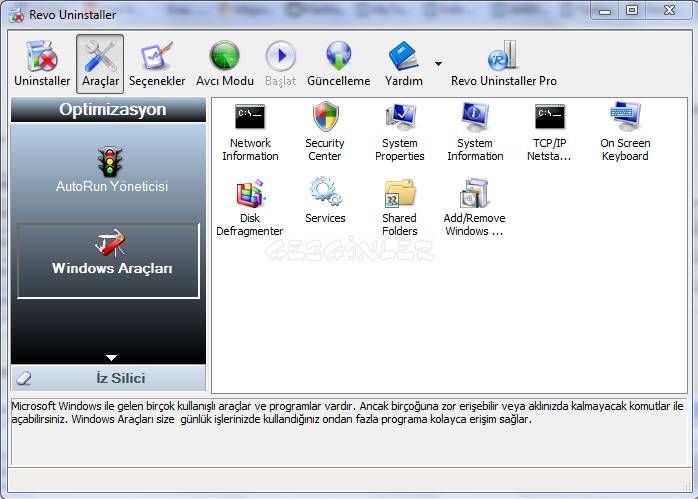Open the Shared Folders tool
Screen dimensions: 698x499
tap(400, 207)
